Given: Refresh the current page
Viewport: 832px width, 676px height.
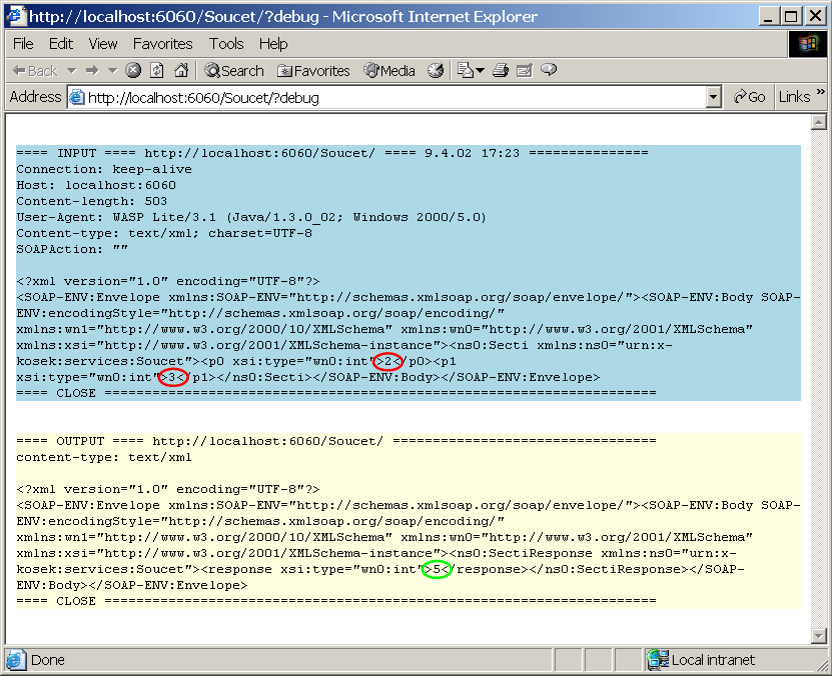Looking at the screenshot, I should (157, 71).
